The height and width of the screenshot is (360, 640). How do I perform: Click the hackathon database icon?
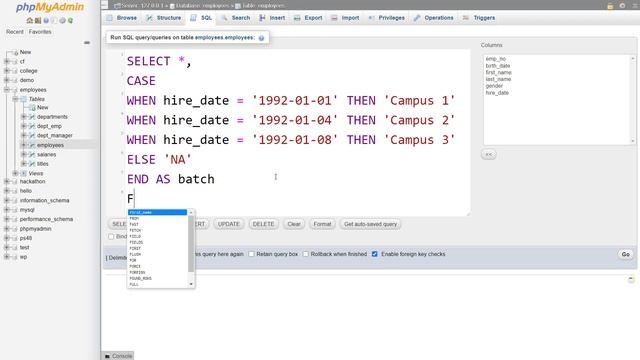click(x=15, y=181)
